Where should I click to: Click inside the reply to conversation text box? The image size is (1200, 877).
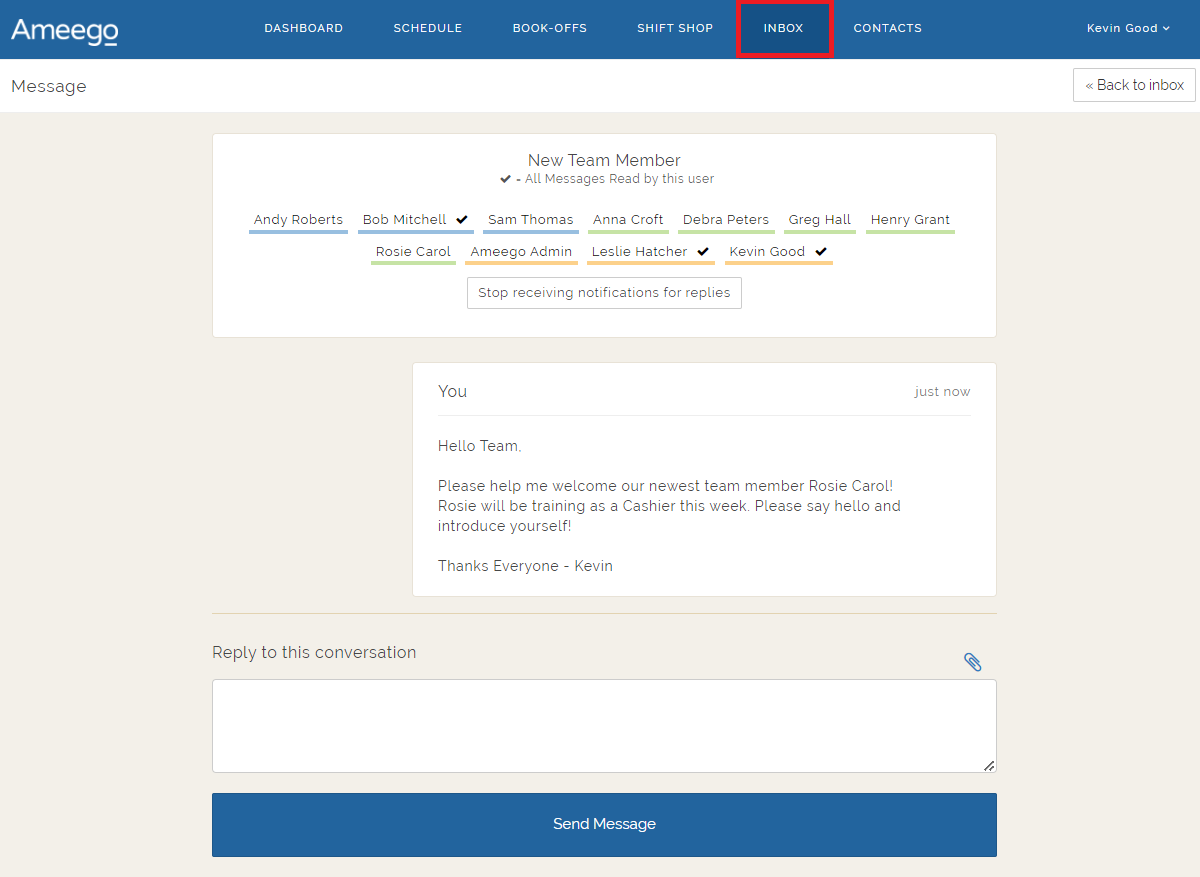tap(604, 725)
